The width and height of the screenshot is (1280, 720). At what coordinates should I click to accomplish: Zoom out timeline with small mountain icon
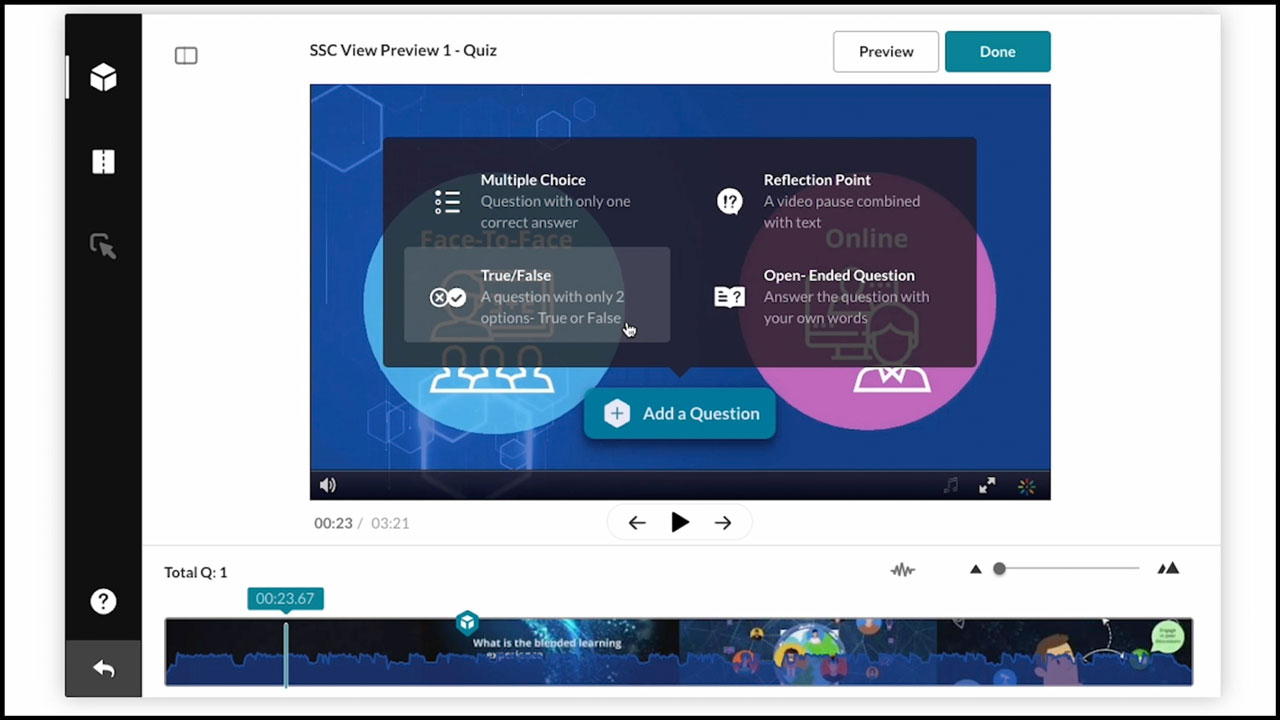[976, 569]
